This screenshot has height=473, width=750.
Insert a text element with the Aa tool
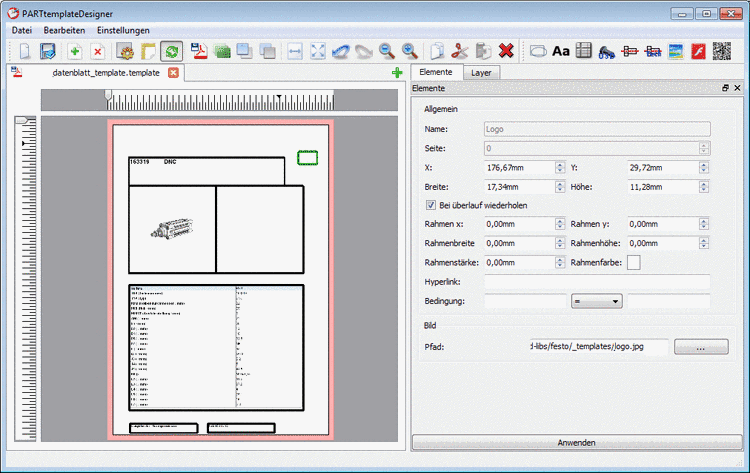click(x=561, y=51)
